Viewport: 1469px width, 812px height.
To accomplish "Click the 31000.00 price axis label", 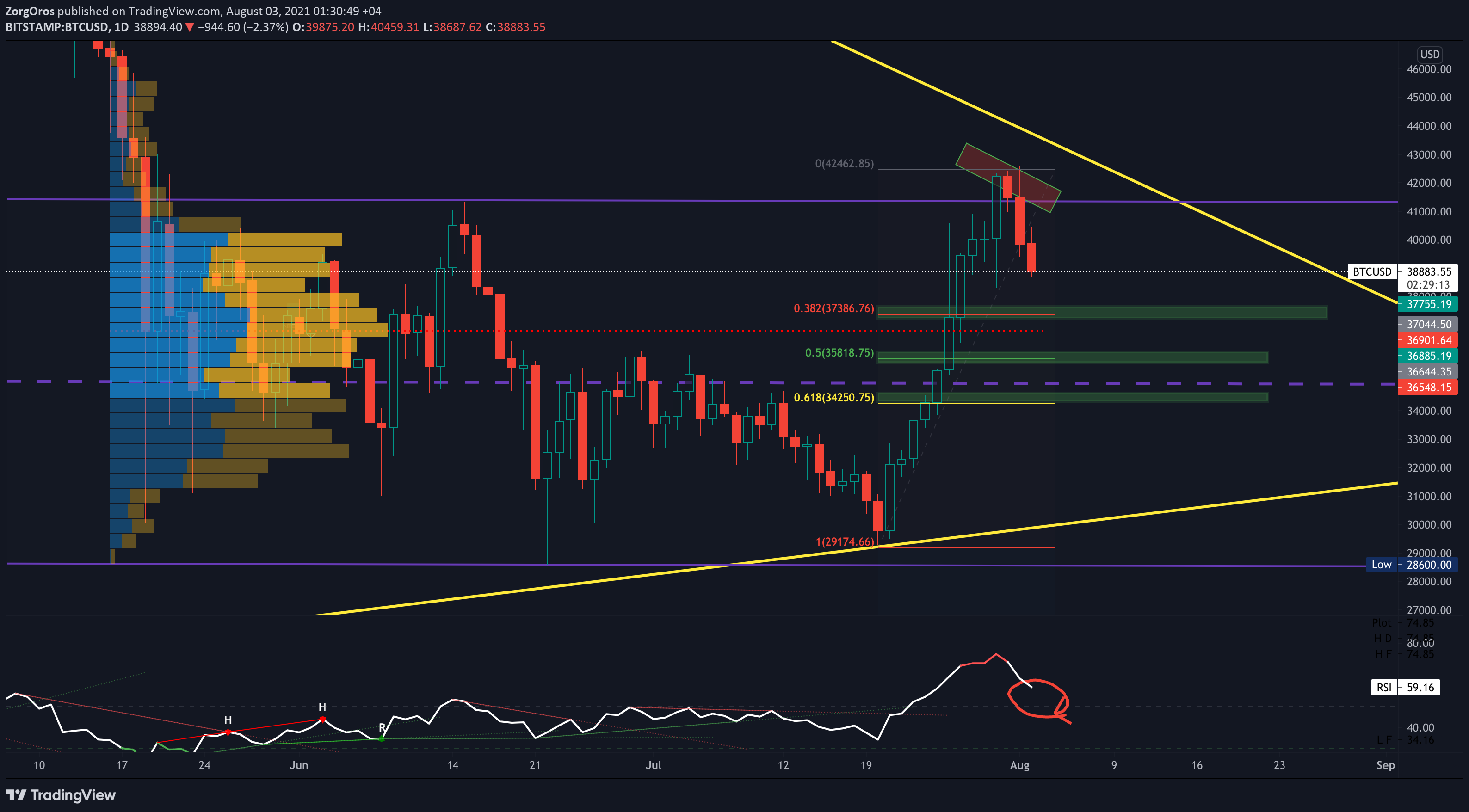I will coord(1429,496).
